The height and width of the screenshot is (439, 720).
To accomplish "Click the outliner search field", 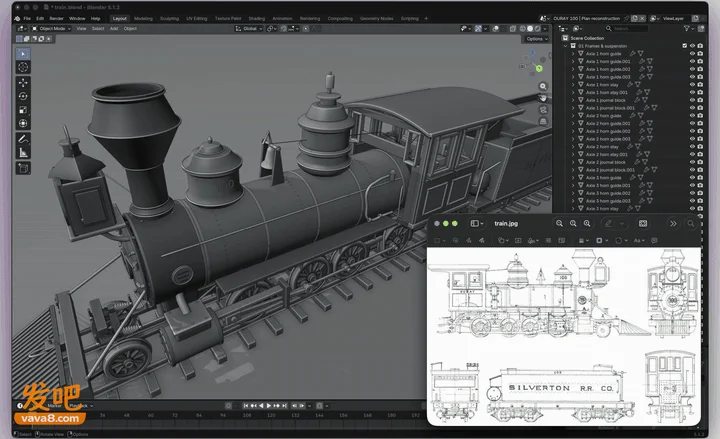I will point(627,28).
